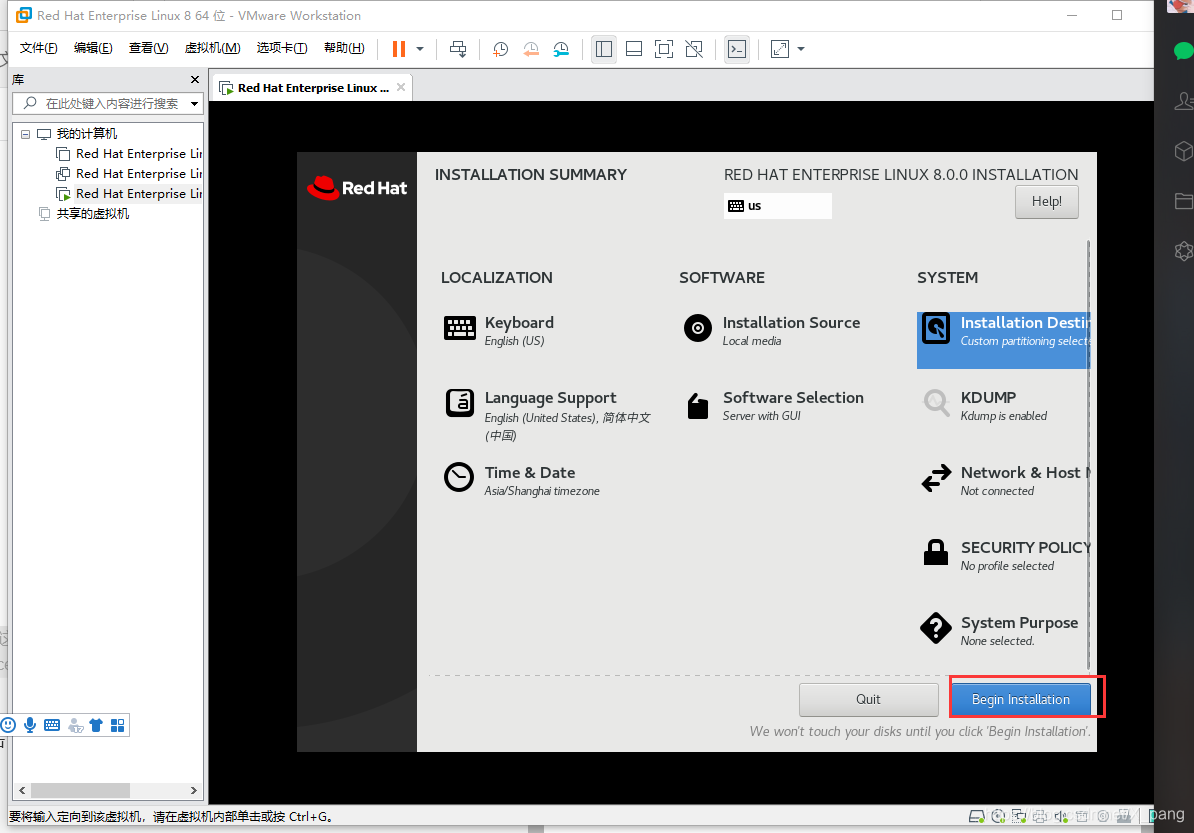Enter full screen mode
The height and width of the screenshot is (833, 1194).
664,49
